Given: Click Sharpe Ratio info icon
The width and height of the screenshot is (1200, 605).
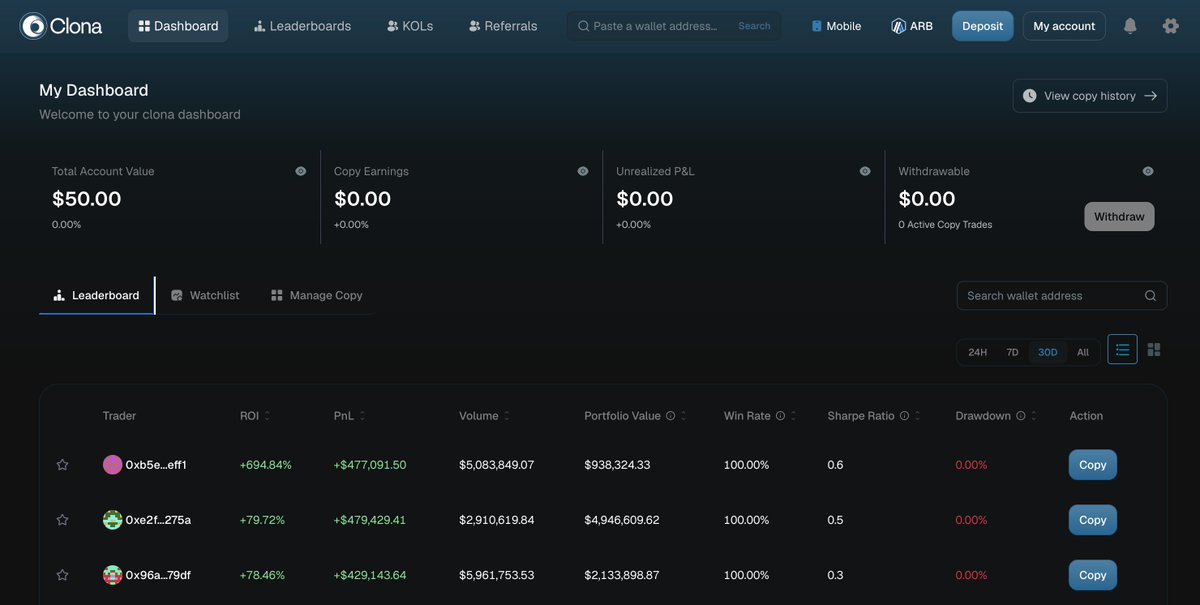Looking at the screenshot, I should 904,416.
